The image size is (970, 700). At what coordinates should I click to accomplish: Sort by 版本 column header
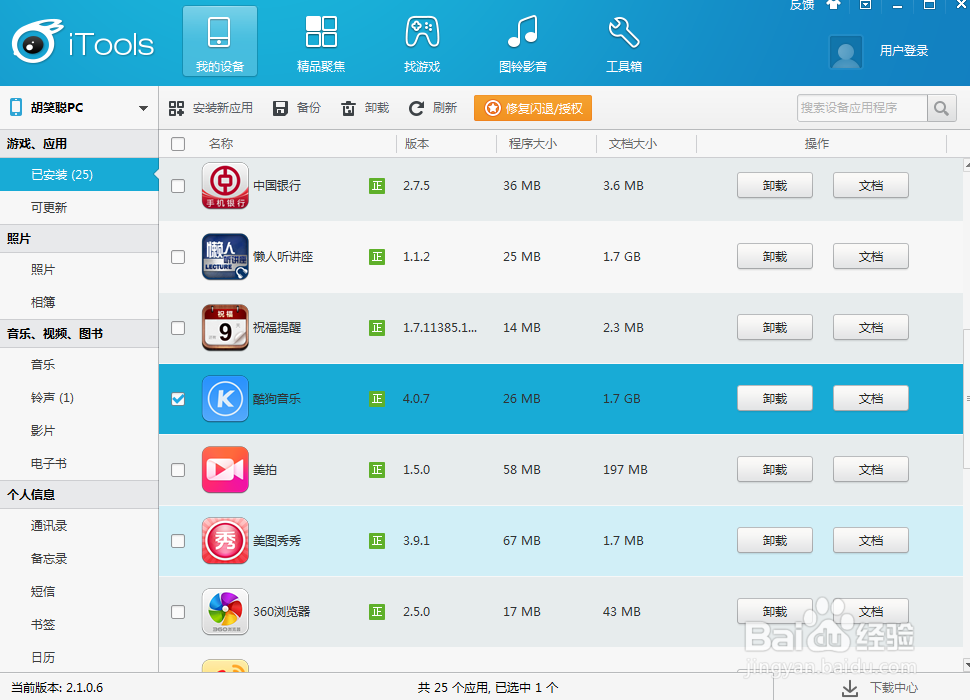pos(417,143)
